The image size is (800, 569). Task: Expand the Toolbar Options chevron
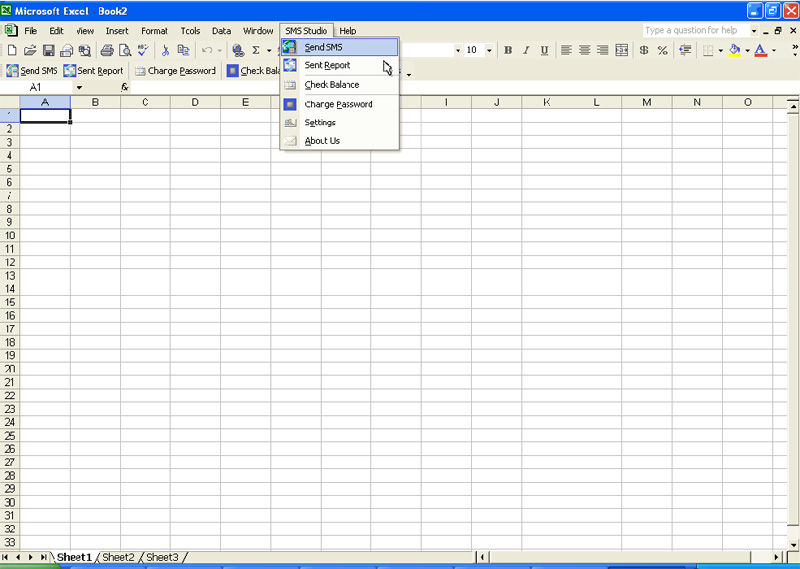pos(794,50)
